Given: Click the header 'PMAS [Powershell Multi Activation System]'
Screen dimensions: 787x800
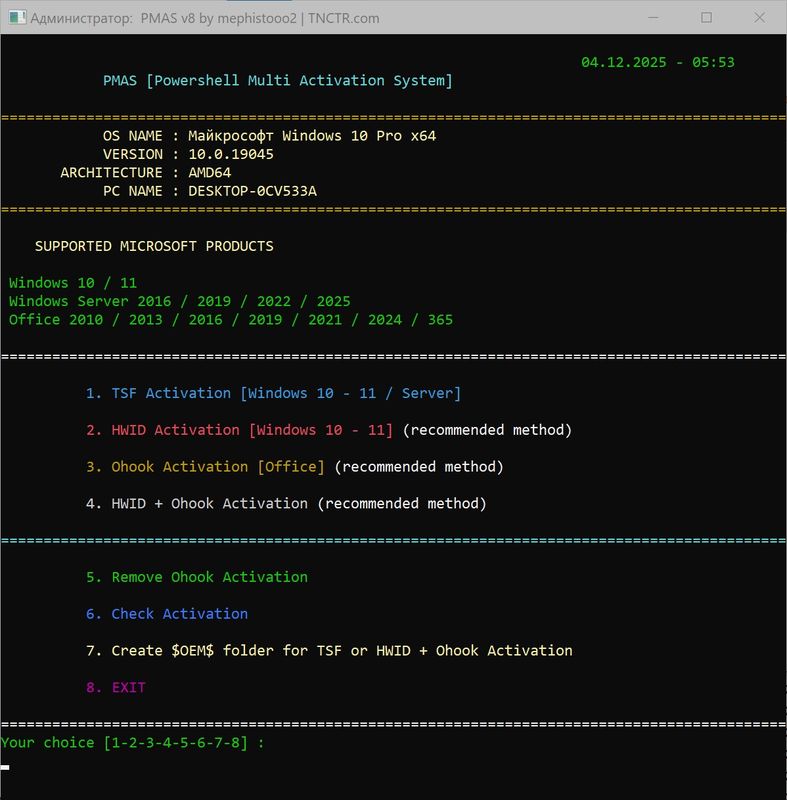Looking at the screenshot, I should coord(277,81).
